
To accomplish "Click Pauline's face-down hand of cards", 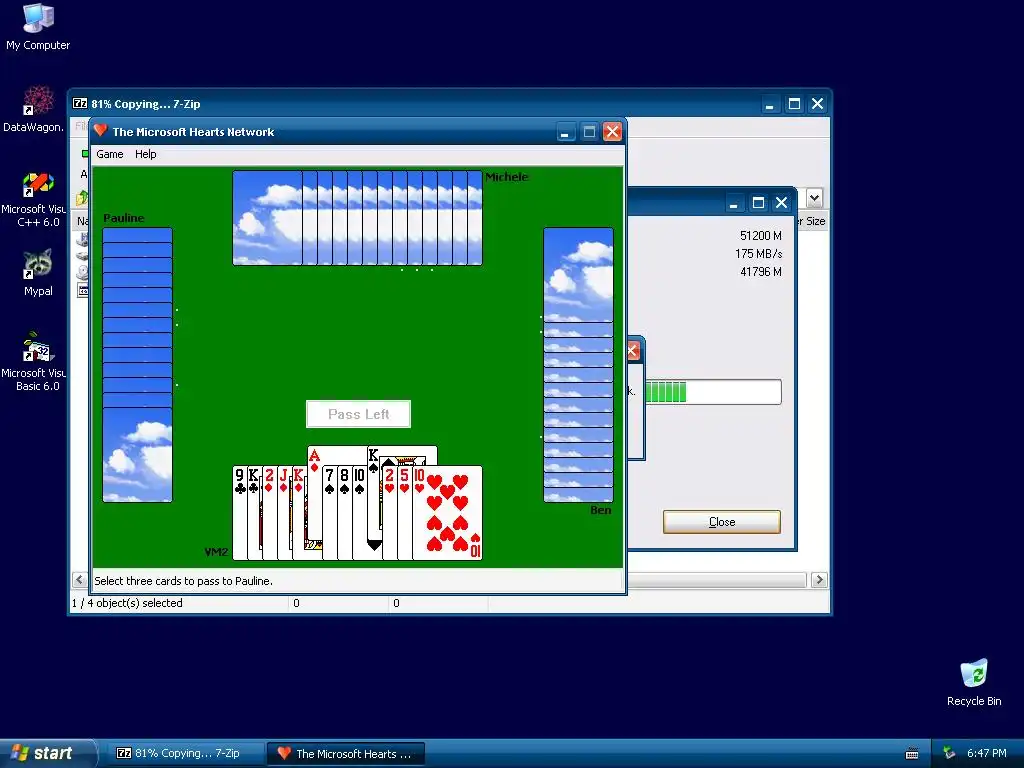I will (x=137, y=364).
